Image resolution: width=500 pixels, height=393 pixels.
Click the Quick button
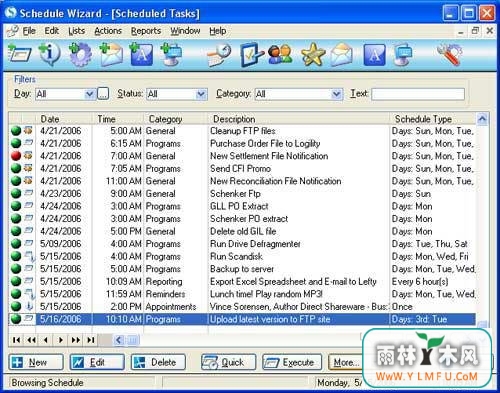[x=228, y=362]
